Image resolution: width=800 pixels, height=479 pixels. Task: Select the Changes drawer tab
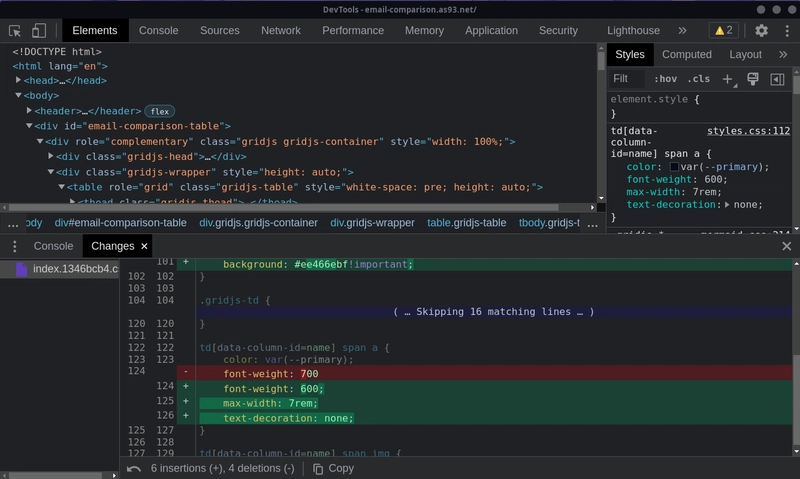pyautogui.click(x=113, y=246)
